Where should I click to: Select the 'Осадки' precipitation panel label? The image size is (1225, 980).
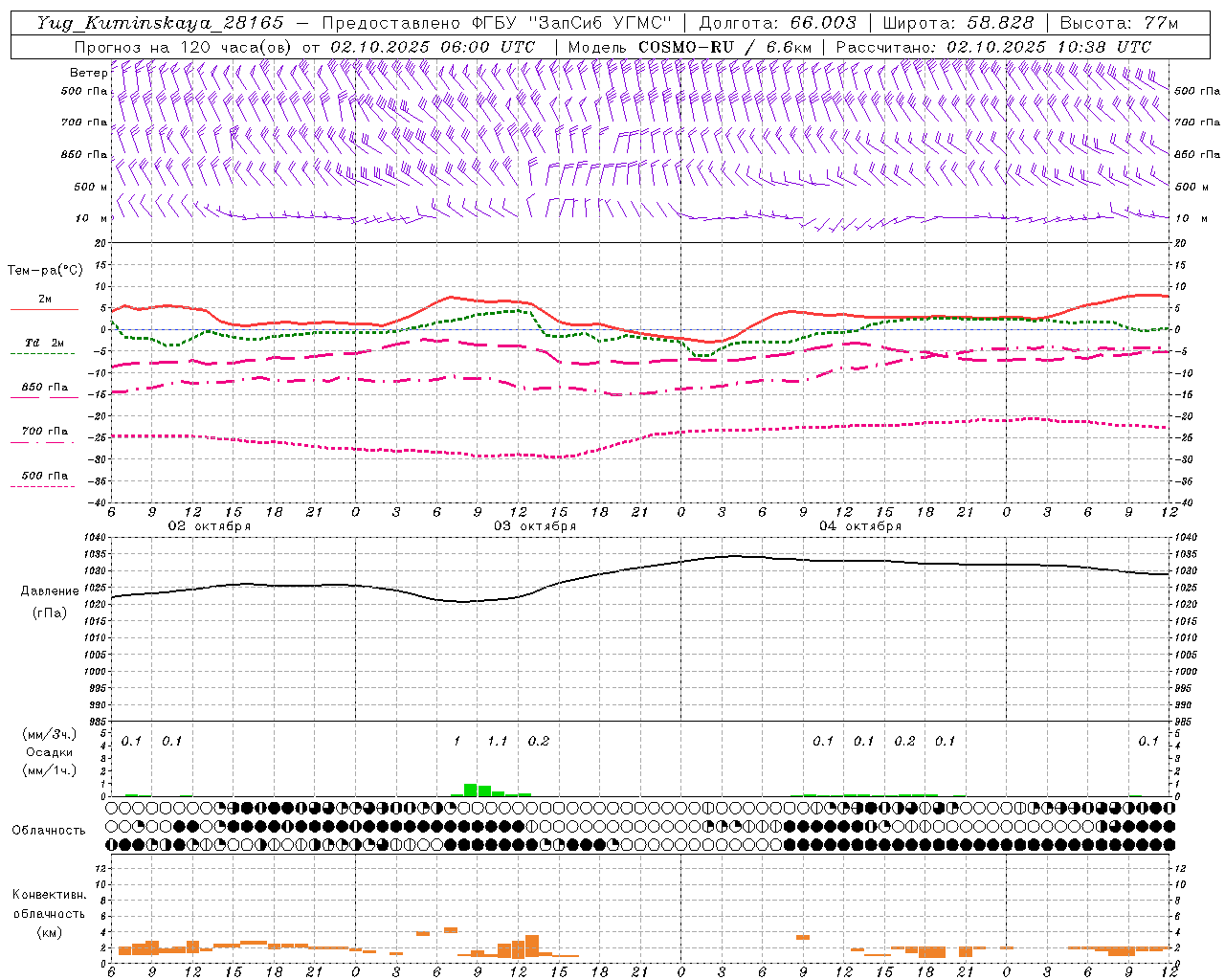(x=50, y=752)
